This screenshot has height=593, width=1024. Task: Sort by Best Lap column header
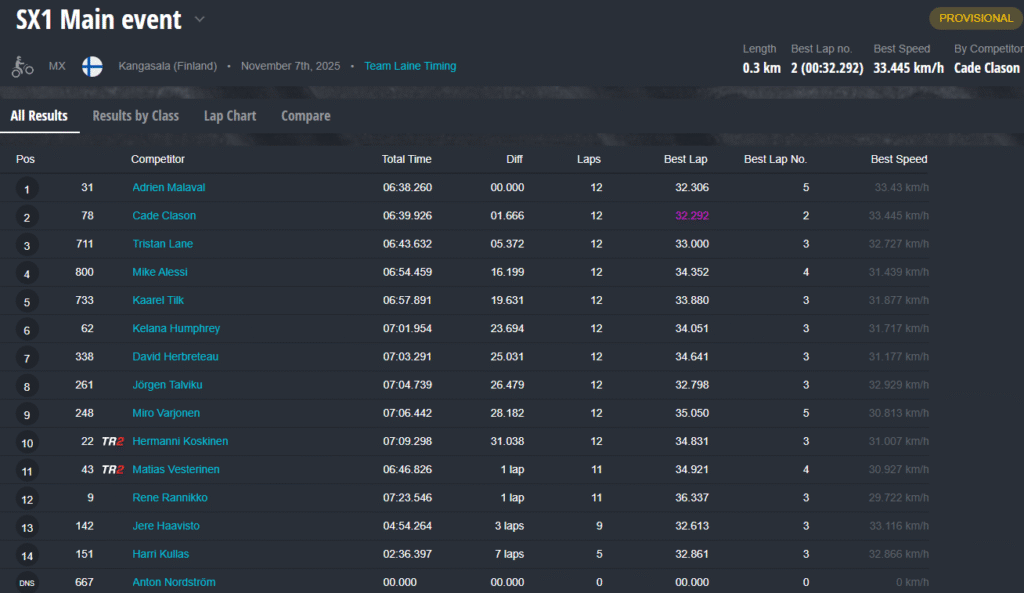(x=684, y=159)
